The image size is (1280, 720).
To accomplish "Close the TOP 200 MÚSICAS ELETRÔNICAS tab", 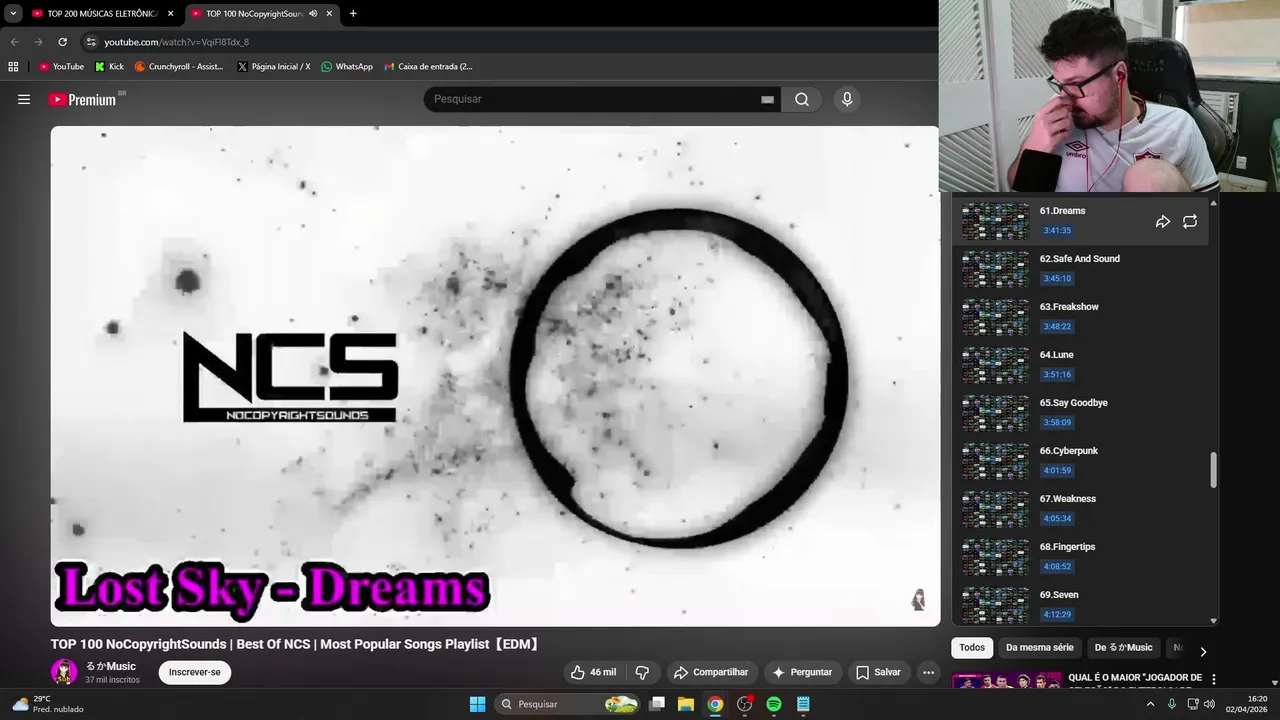I will 170,14.
